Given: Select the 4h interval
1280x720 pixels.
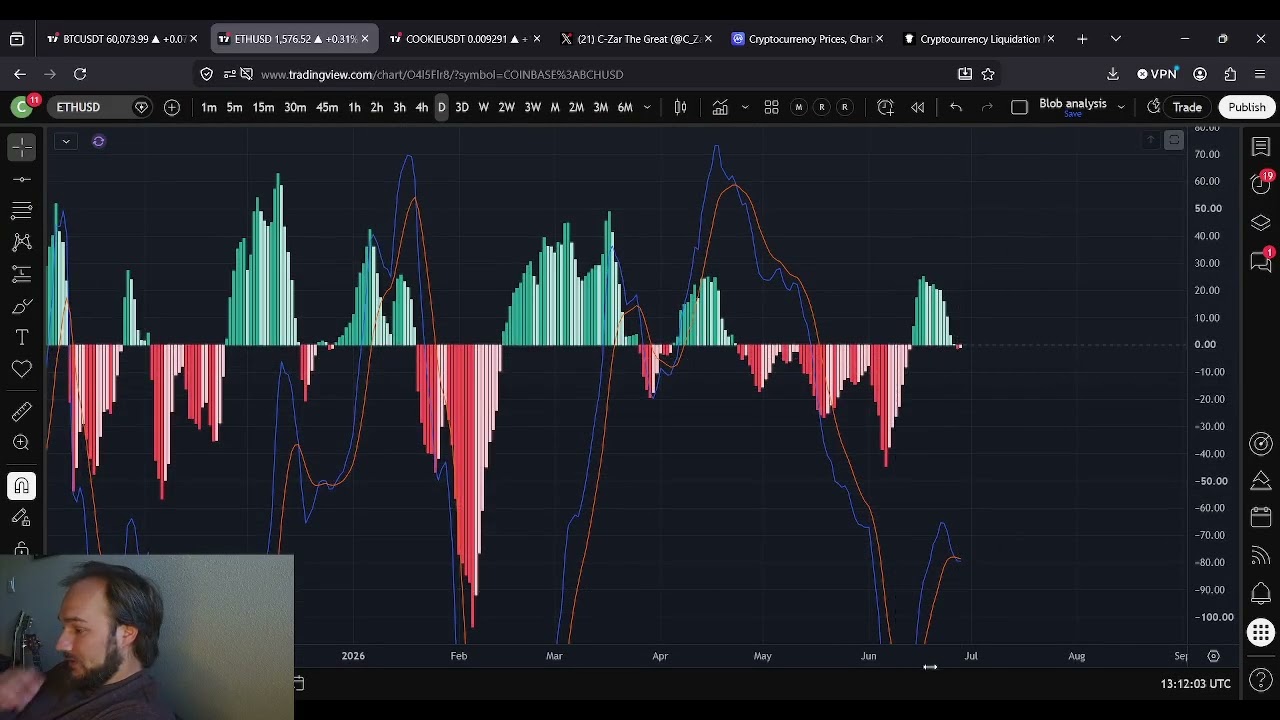Looking at the screenshot, I should click(422, 107).
